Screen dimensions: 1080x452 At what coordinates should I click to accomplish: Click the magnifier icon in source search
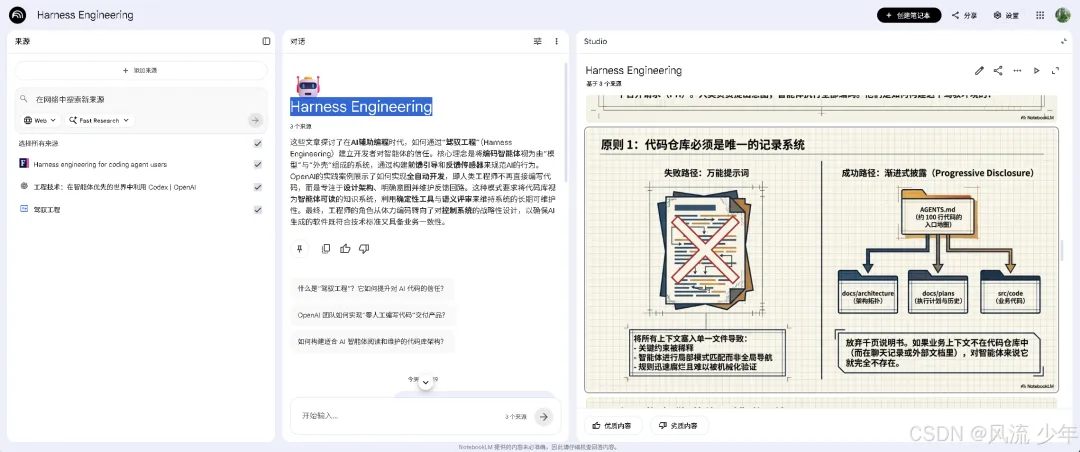23,99
